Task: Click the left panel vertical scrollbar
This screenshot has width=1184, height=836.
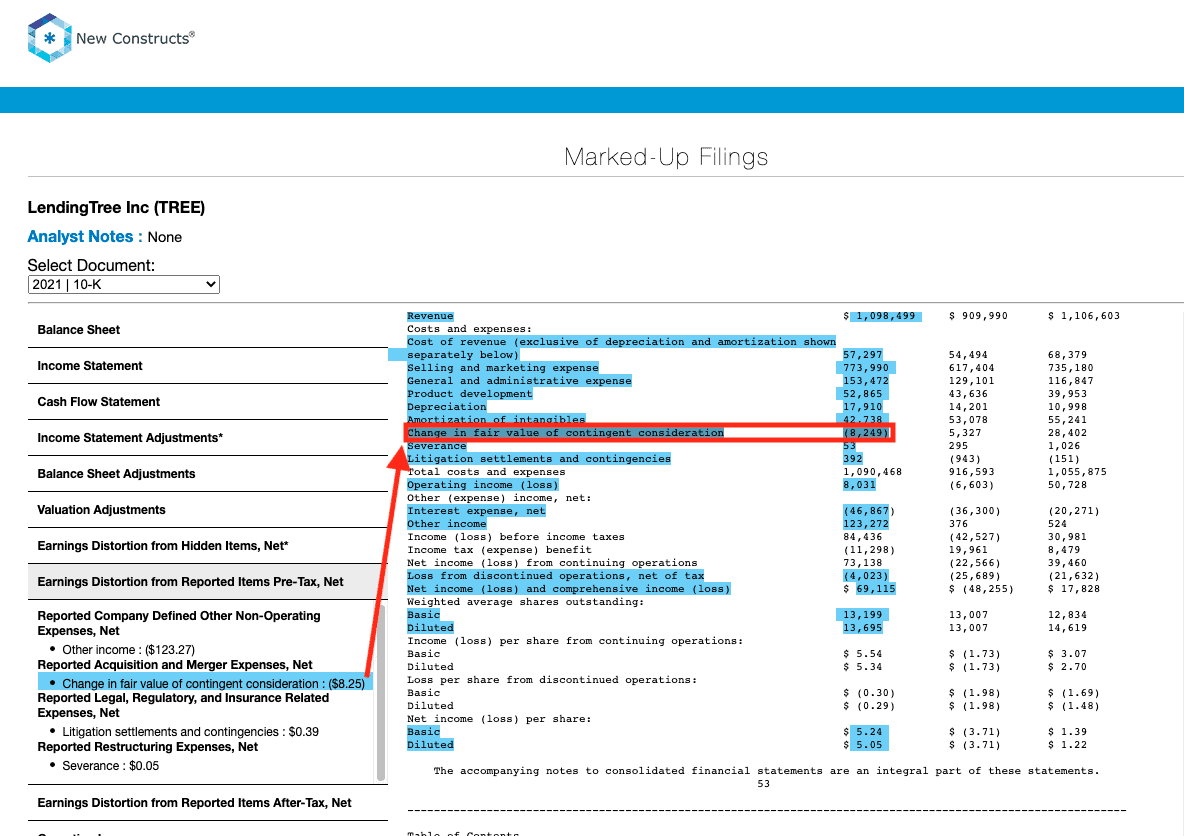Action: pos(381,693)
